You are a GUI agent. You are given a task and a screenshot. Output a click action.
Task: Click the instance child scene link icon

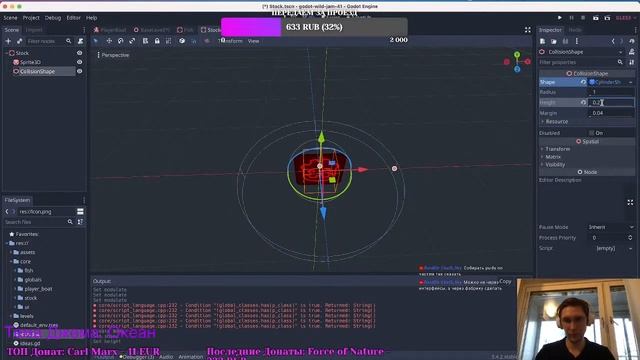tap(19, 41)
